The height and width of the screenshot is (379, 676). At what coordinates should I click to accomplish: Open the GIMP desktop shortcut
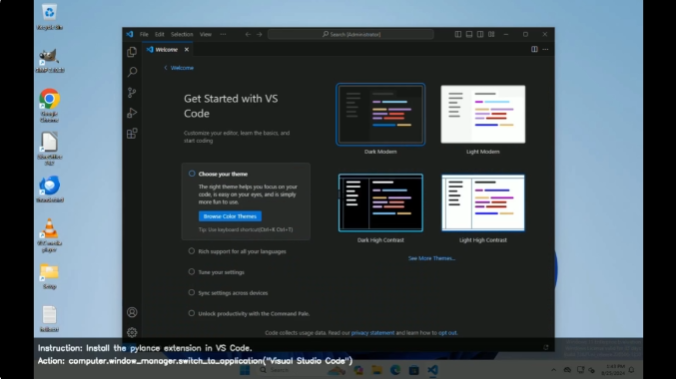pyautogui.click(x=50, y=61)
